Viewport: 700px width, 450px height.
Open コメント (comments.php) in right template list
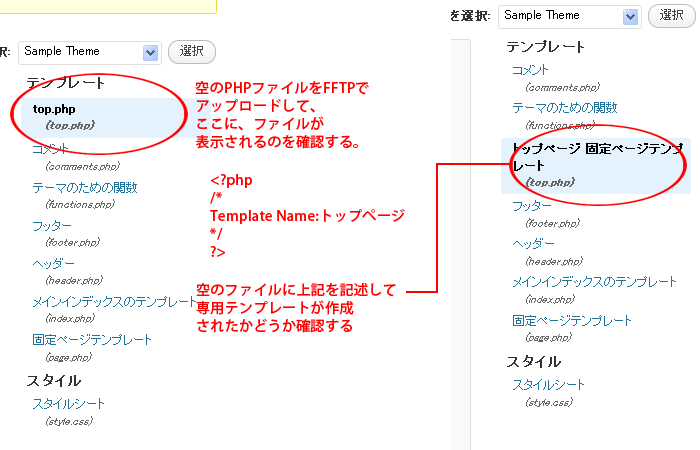(x=530, y=70)
